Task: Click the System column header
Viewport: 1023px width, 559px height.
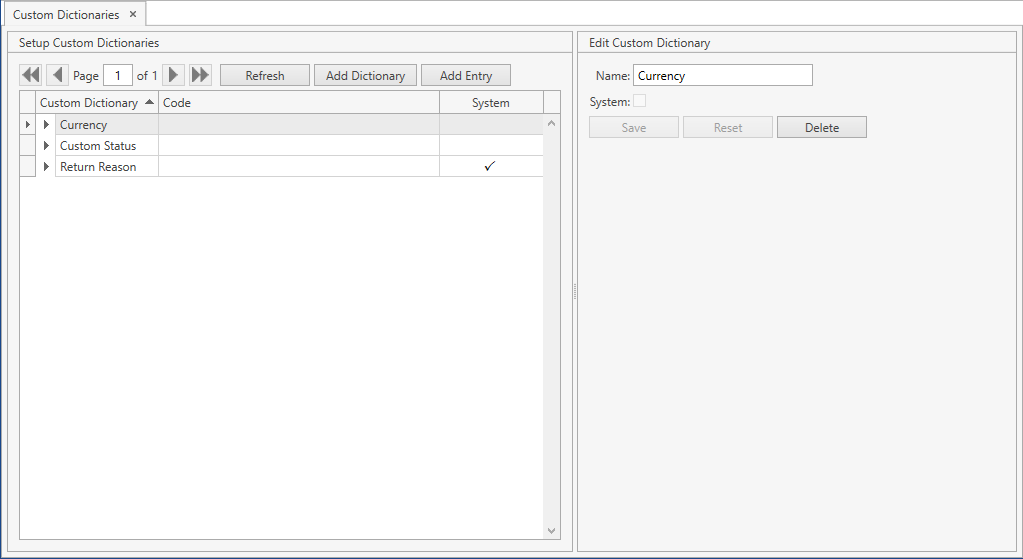Action: (x=491, y=102)
